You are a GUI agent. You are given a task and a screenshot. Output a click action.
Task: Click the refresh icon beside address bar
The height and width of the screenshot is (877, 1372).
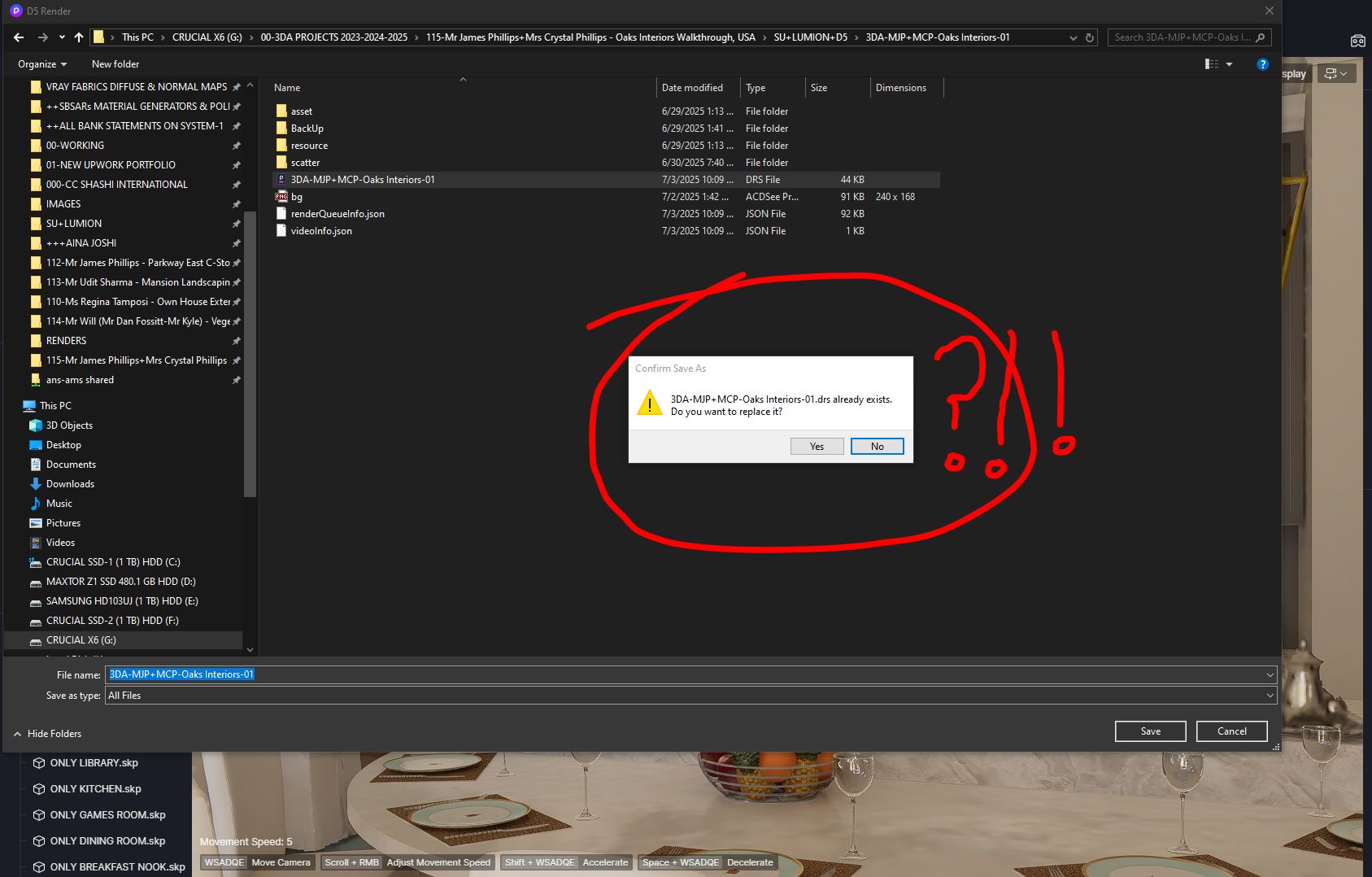(1090, 37)
